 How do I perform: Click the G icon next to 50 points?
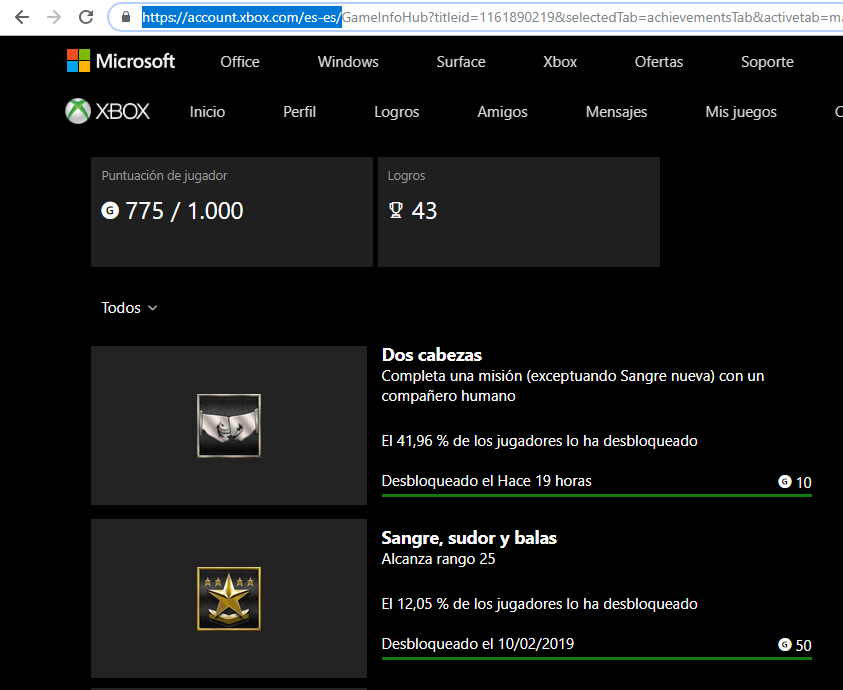(x=785, y=644)
